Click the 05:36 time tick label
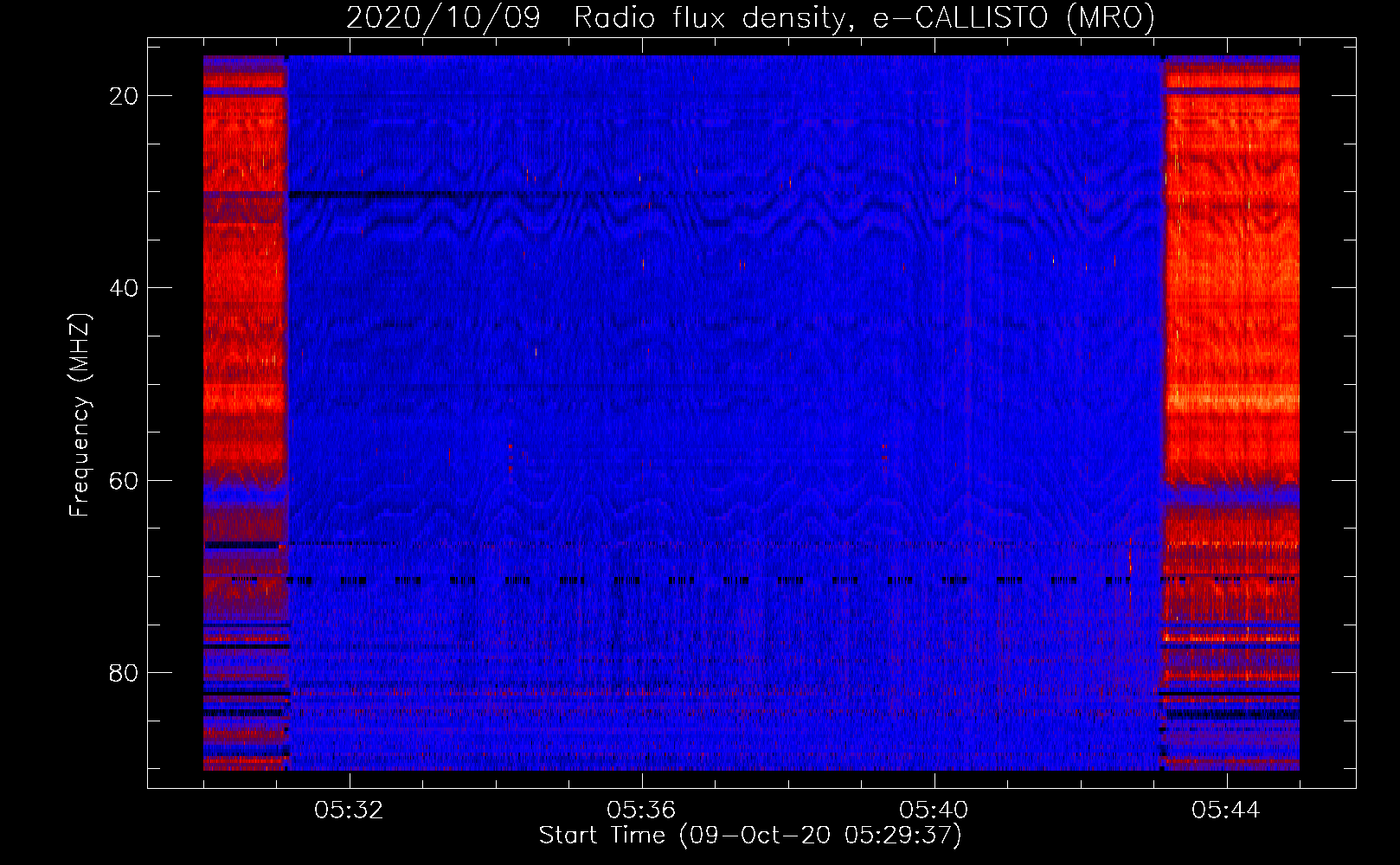 click(x=641, y=811)
